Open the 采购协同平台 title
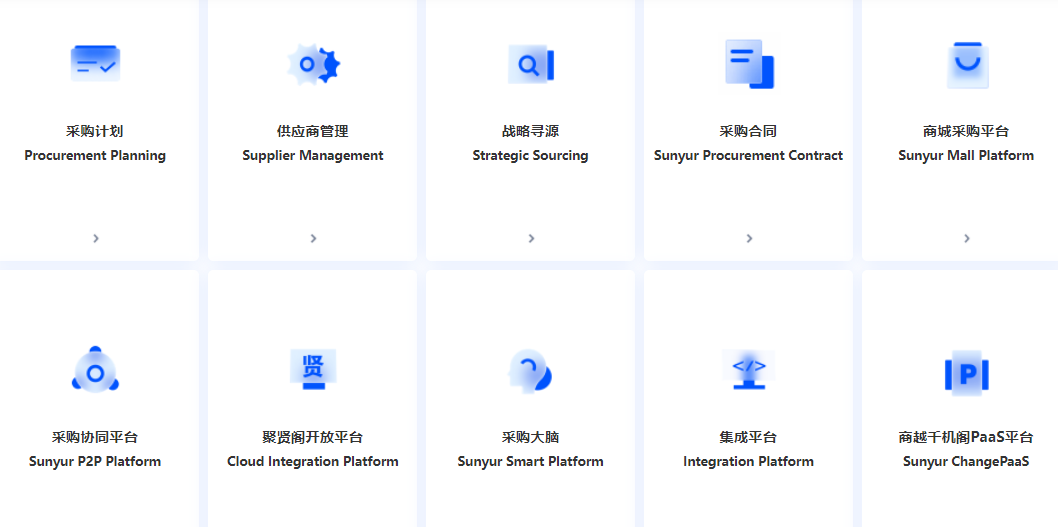1058x527 pixels. [x=94, y=437]
